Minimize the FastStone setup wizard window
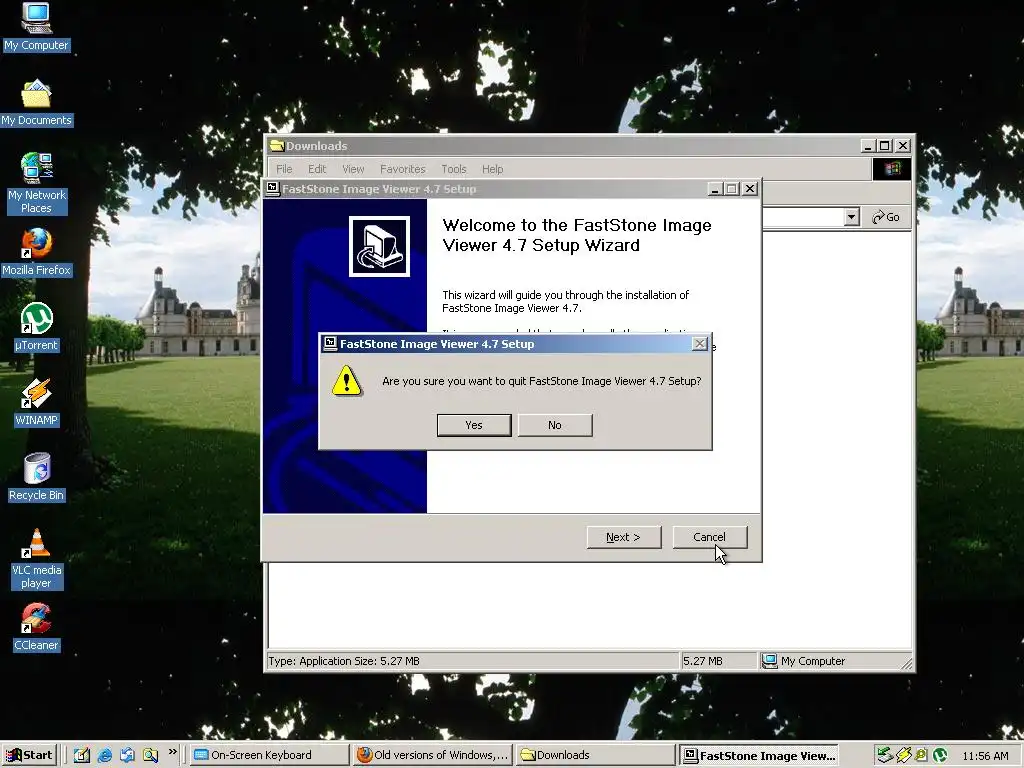1024x768 pixels. pyautogui.click(x=714, y=189)
